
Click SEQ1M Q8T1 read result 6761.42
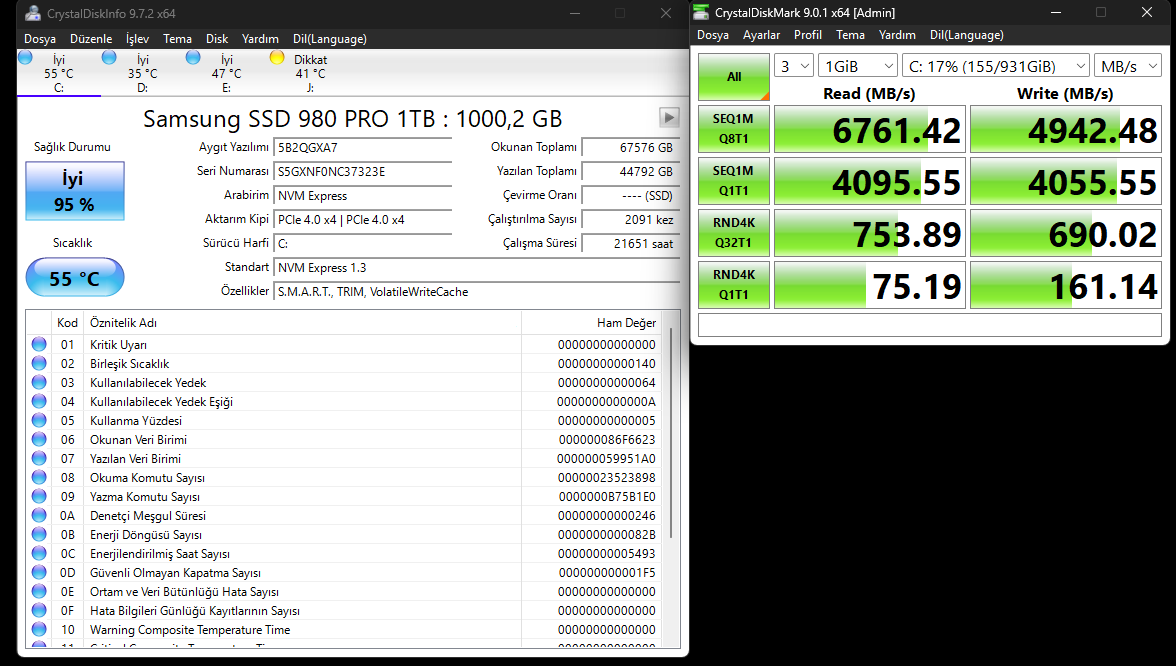click(870, 129)
